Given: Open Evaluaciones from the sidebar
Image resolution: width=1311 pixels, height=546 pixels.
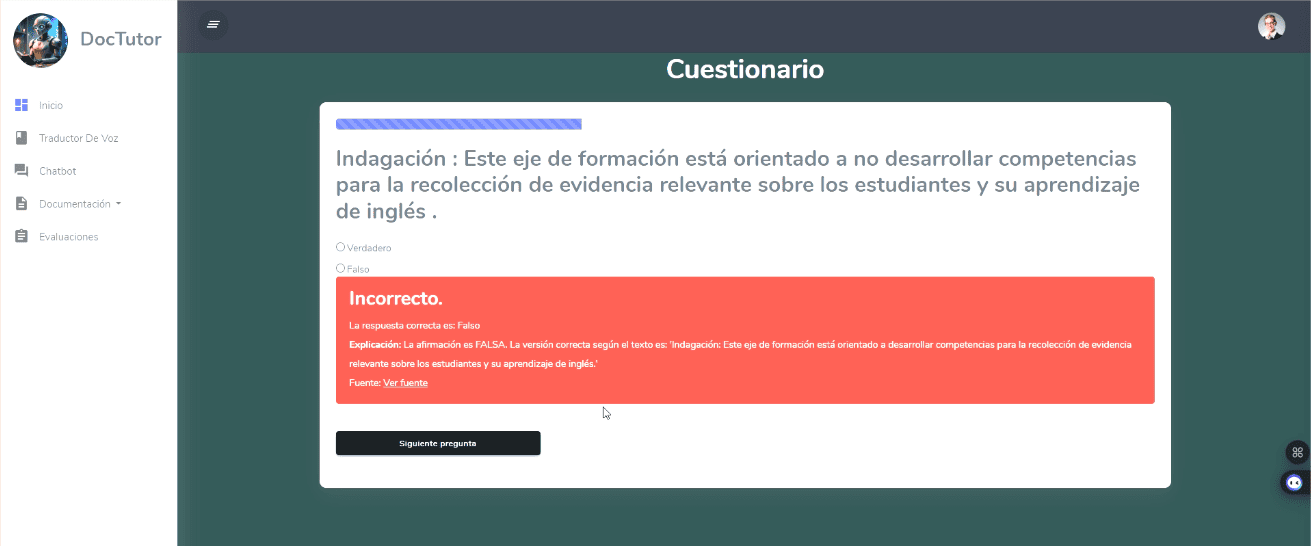Looking at the screenshot, I should point(69,237).
